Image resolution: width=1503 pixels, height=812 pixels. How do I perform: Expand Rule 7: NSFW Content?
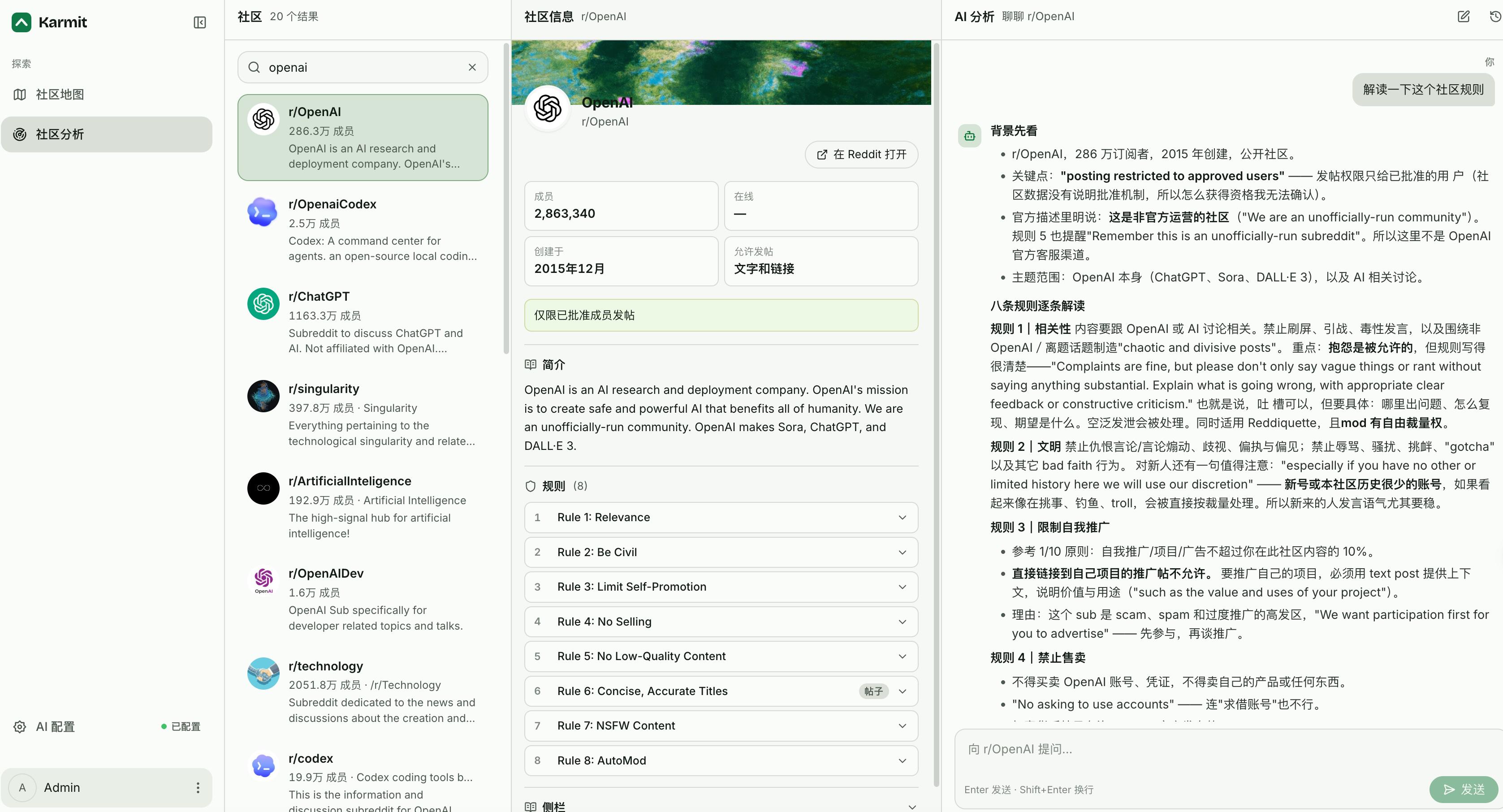point(721,726)
